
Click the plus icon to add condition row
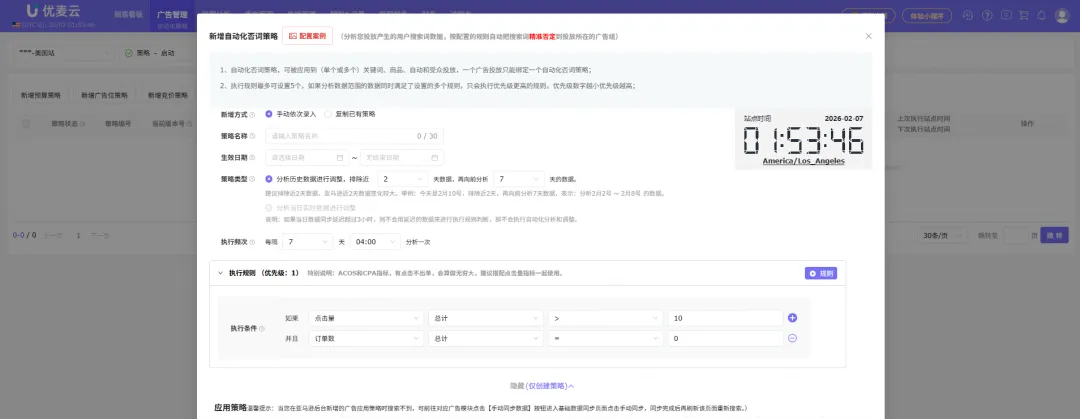pos(792,317)
